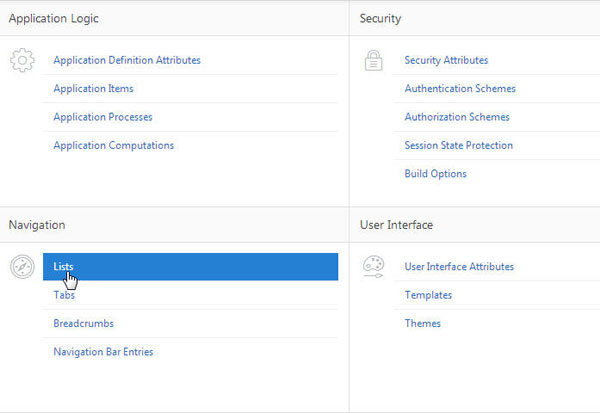Image resolution: width=600 pixels, height=413 pixels.
Task: Go to Authentication Schemes
Action: 460,89
